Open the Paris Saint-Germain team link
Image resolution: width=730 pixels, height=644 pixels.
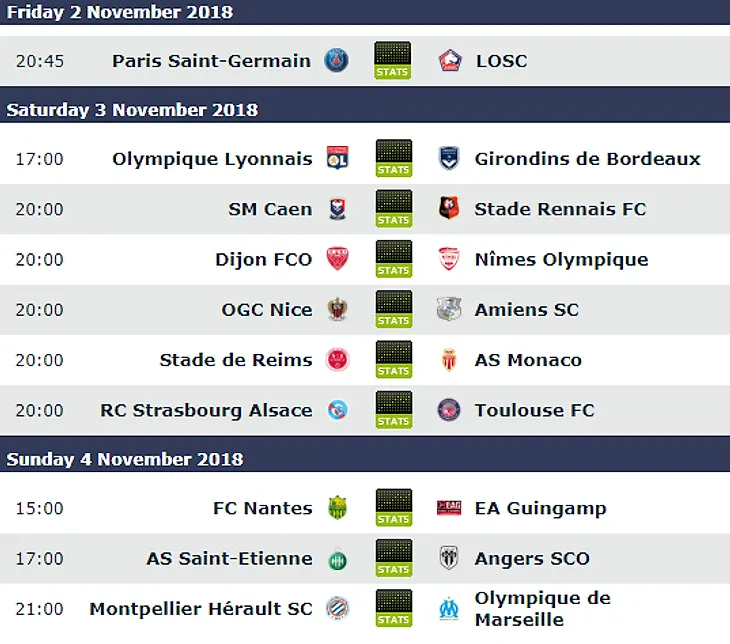[211, 61]
